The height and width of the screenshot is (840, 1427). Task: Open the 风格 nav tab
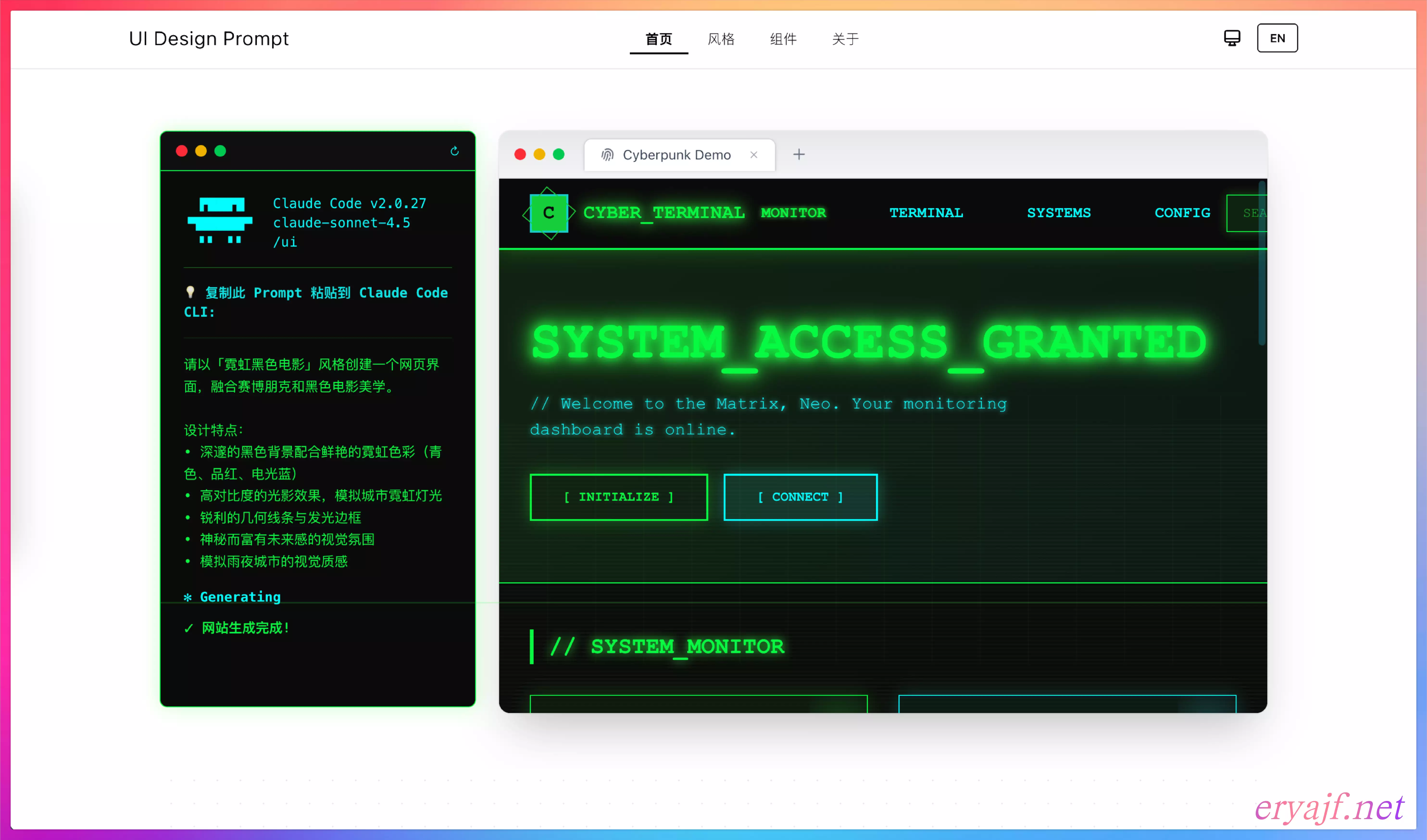click(721, 39)
